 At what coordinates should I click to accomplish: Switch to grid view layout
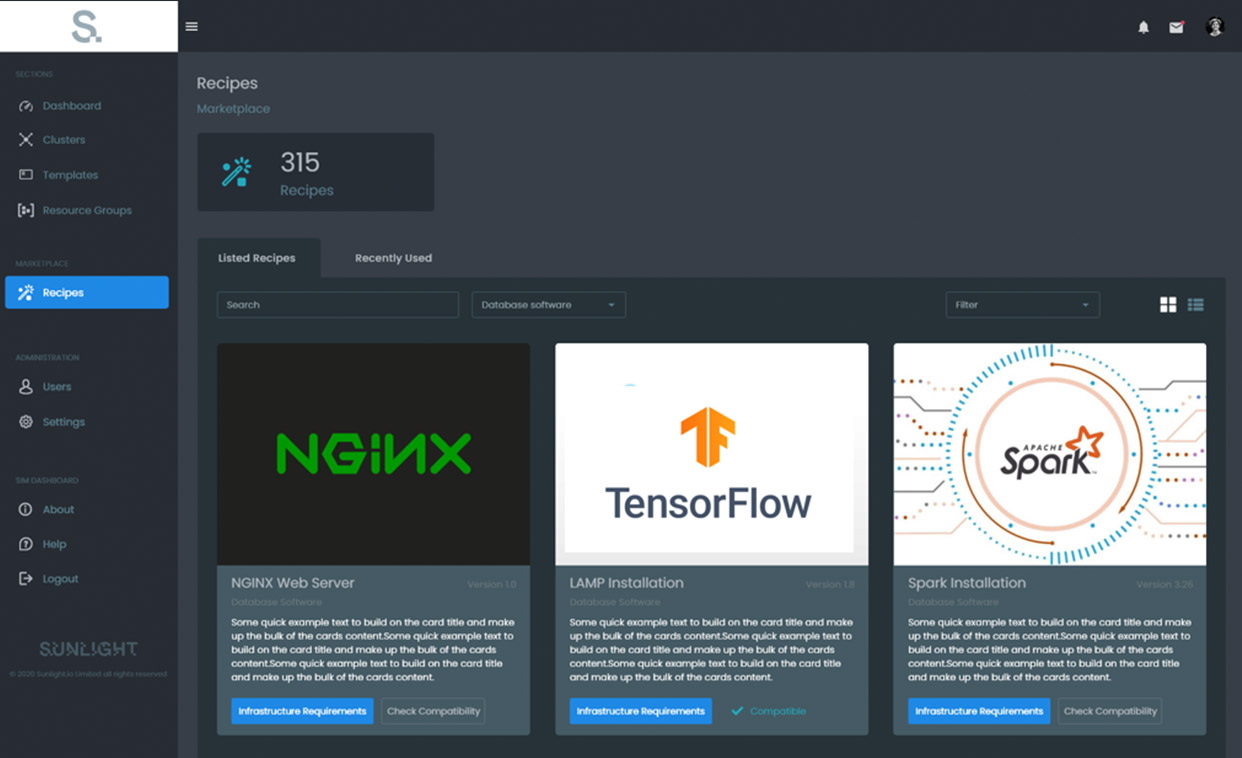pos(1168,305)
